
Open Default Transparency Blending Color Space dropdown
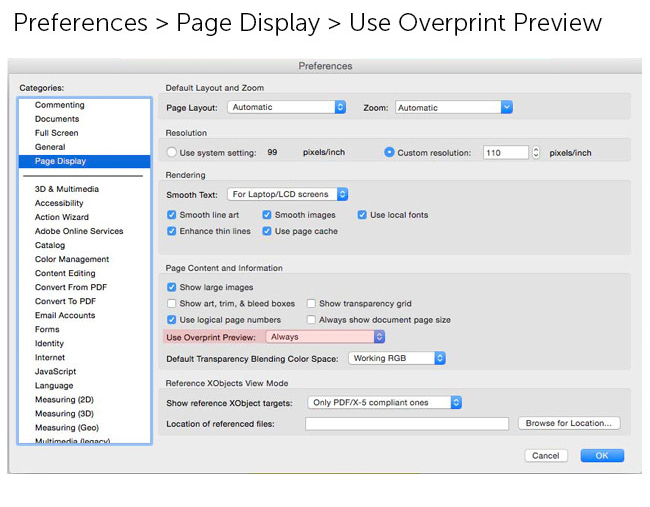point(397,358)
